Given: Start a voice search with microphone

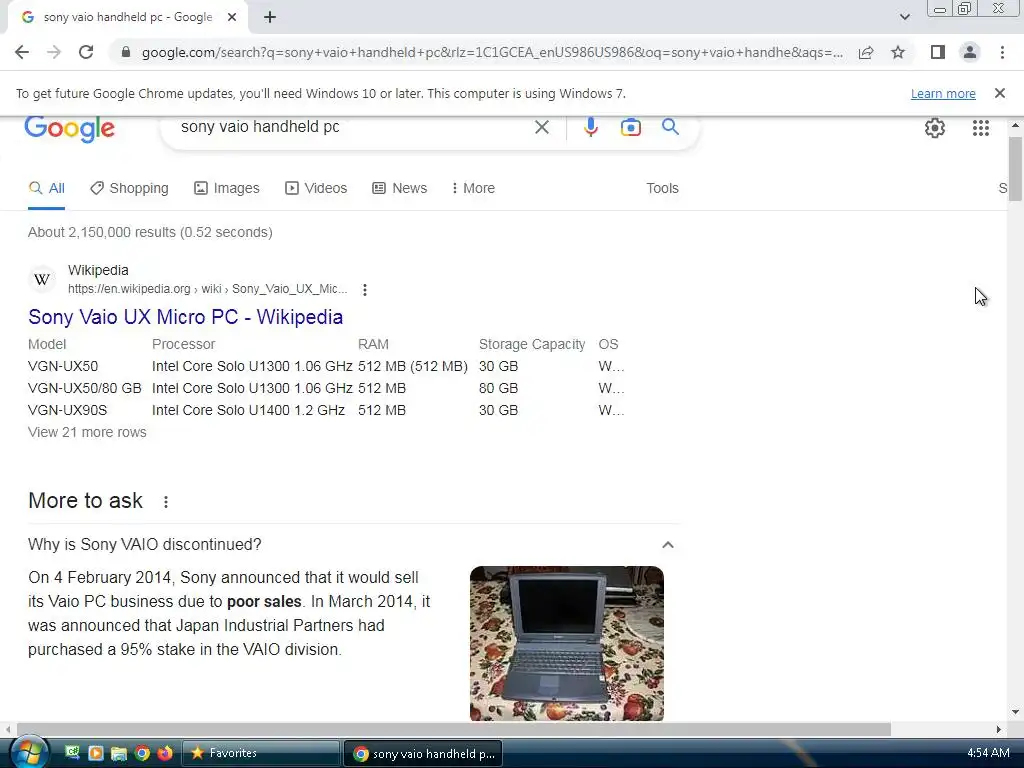Looking at the screenshot, I should [x=591, y=127].
